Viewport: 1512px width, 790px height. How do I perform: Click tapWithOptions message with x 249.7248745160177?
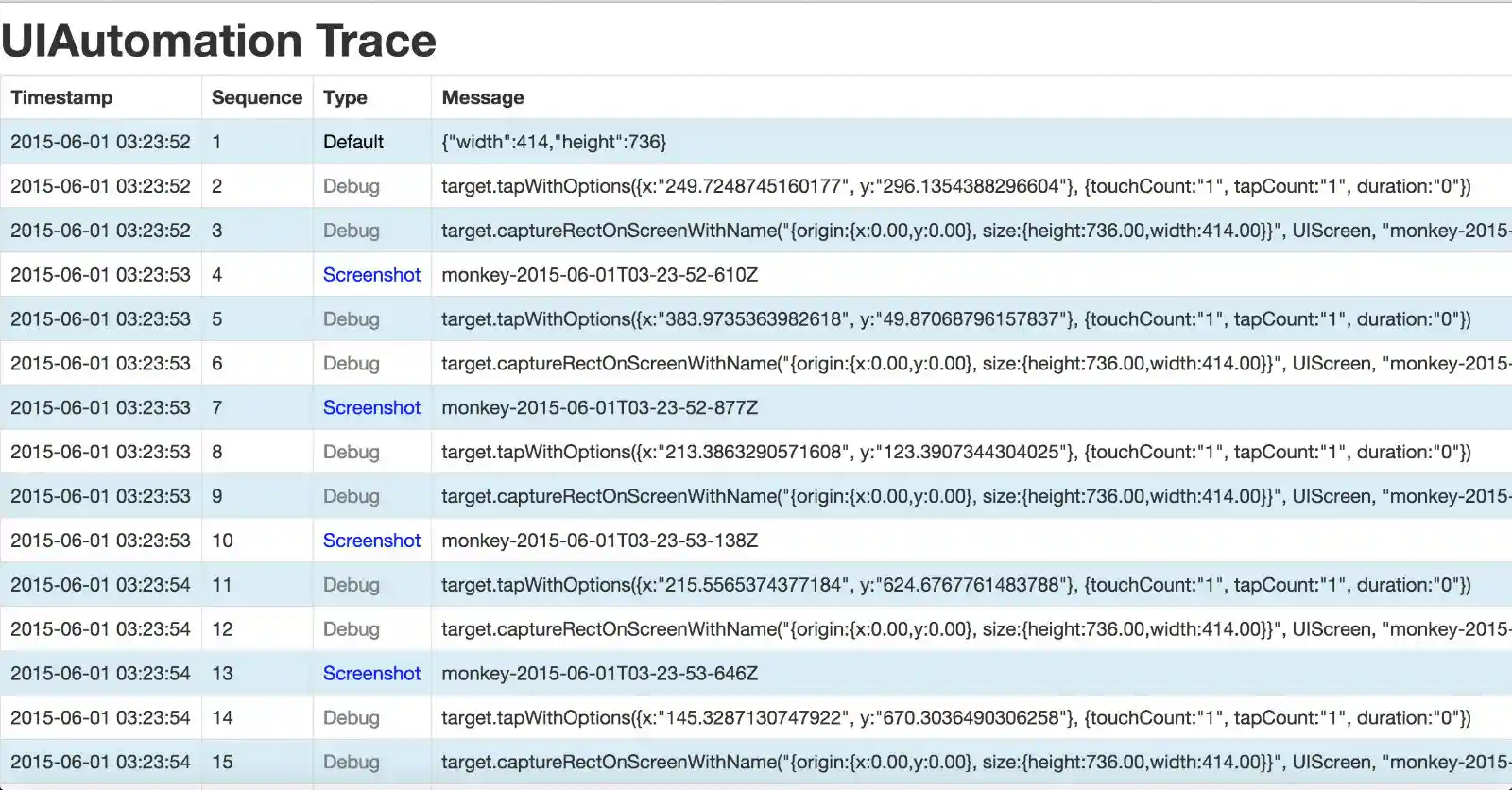click(x=956, y=186)
